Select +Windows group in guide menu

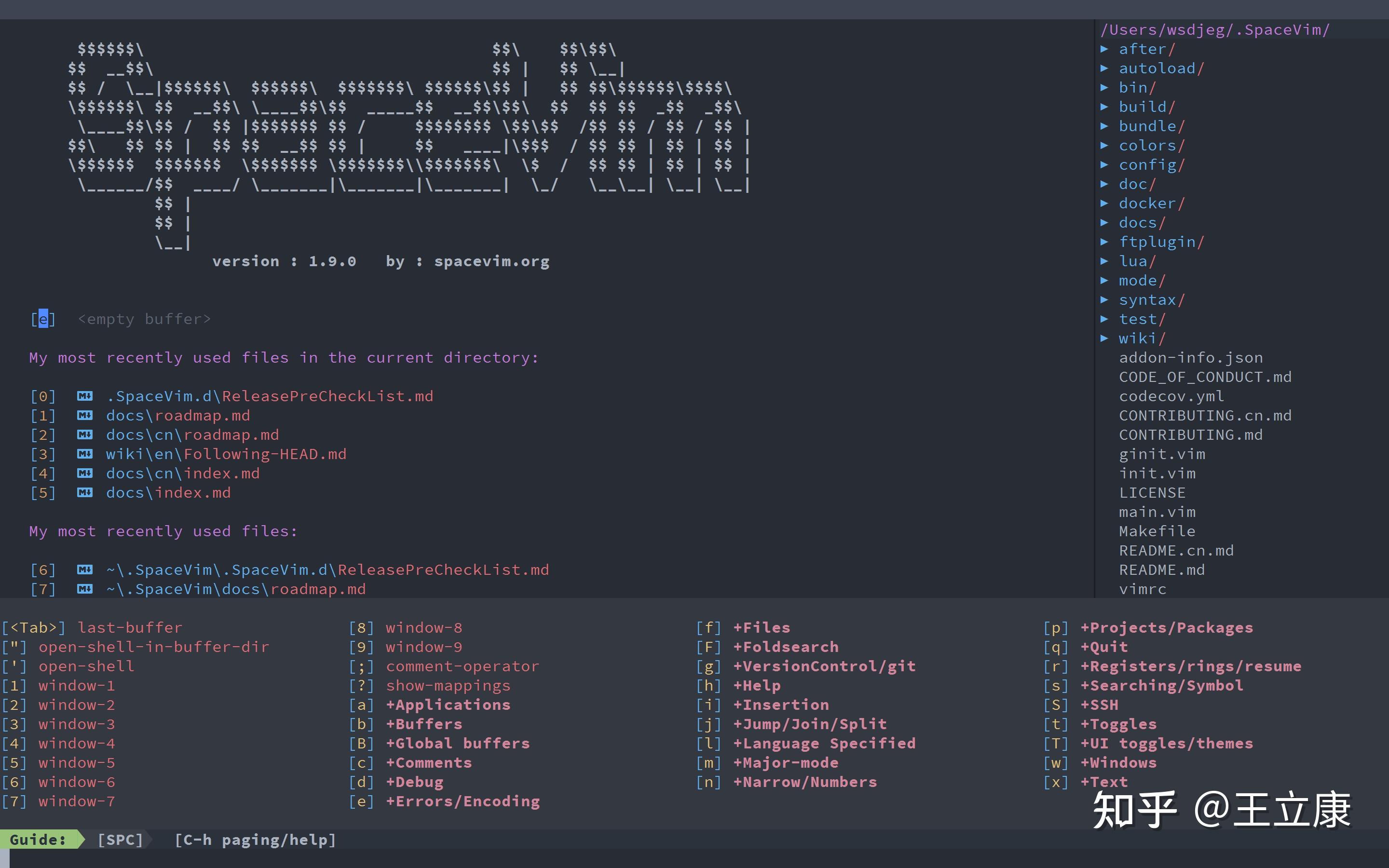click(1118, 763)
